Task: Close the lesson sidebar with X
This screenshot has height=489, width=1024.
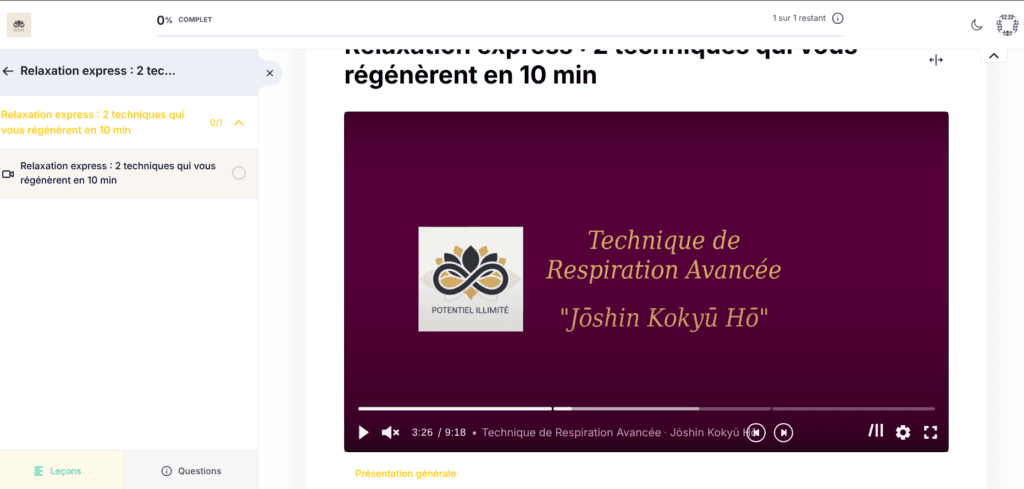Action: tap(270, 73)
